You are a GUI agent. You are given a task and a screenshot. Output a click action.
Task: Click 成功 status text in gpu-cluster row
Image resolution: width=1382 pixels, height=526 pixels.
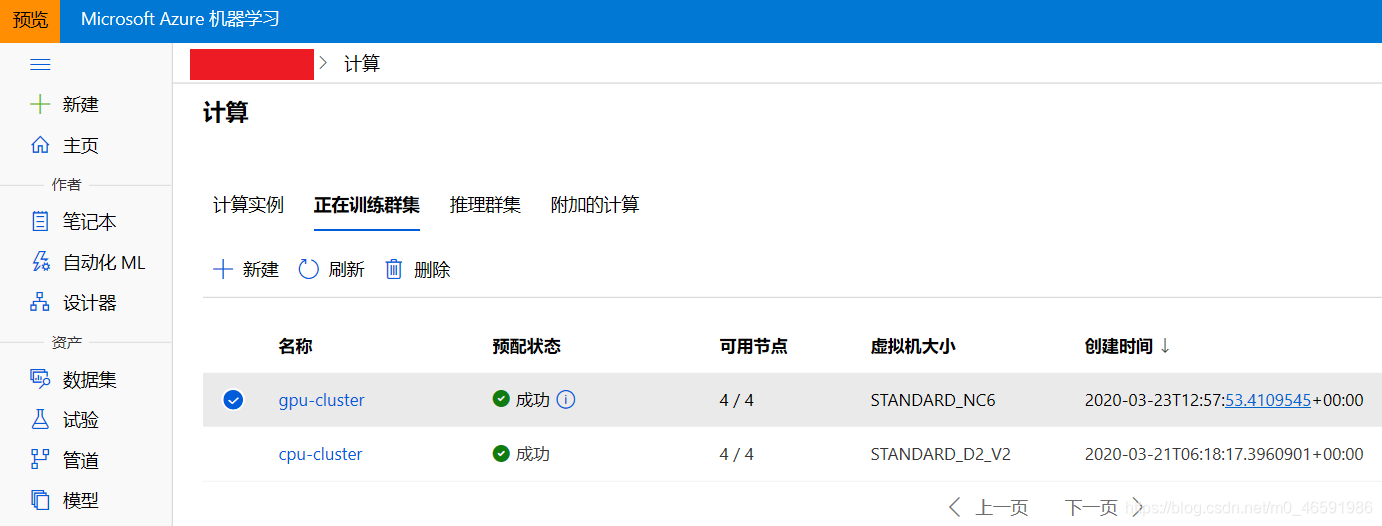[533, 400]
